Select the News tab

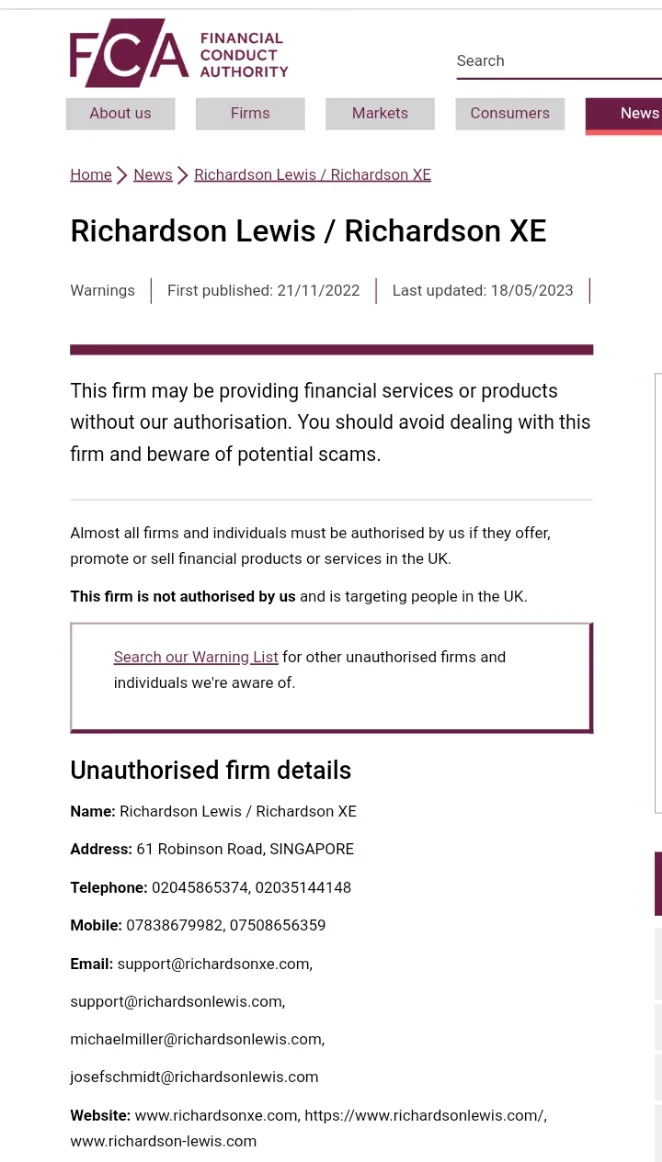coord(623,115)
